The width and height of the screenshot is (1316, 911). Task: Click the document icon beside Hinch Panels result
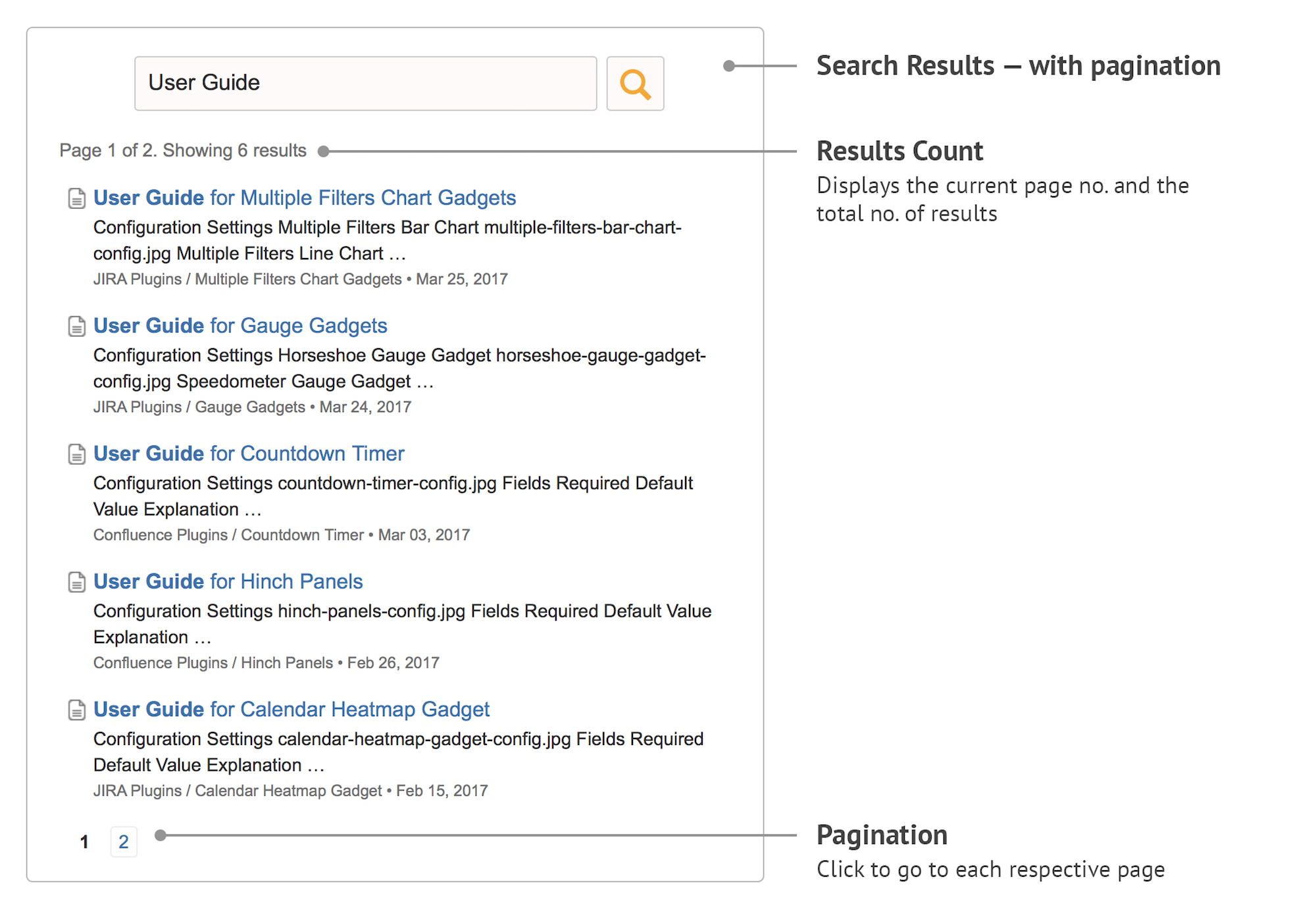click(x=77, y=581)
